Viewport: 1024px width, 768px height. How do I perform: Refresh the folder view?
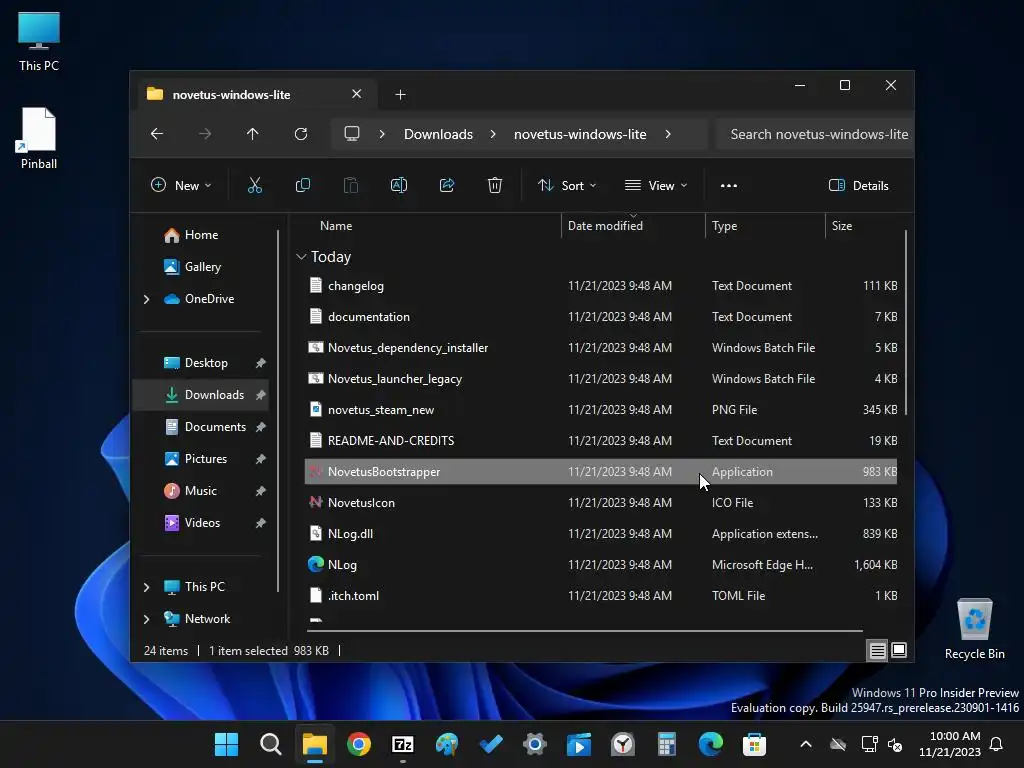pos(300,134)
